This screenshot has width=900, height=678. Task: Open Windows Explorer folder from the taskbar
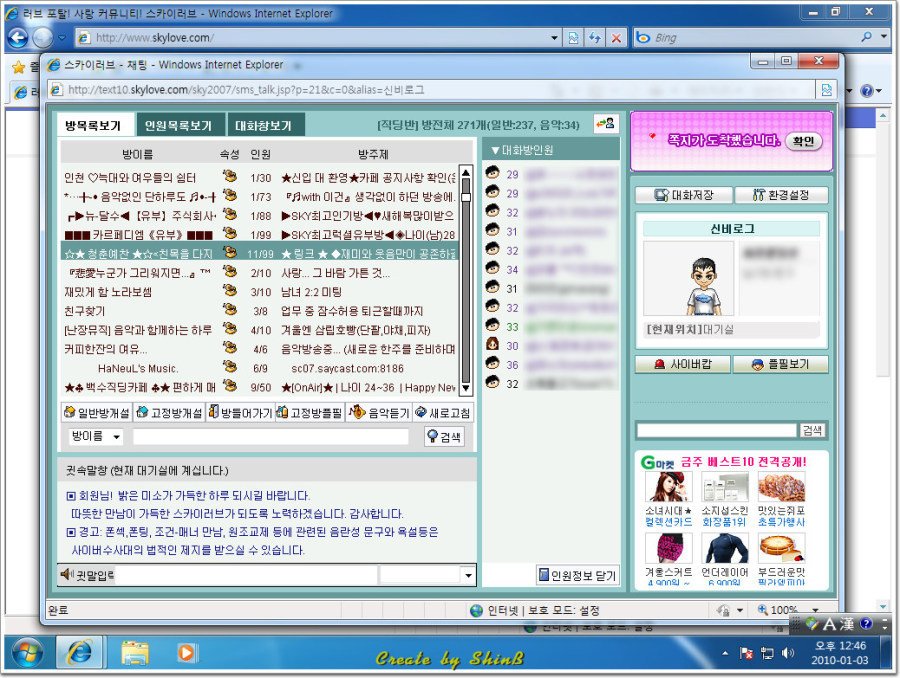[x=135, y=653]
